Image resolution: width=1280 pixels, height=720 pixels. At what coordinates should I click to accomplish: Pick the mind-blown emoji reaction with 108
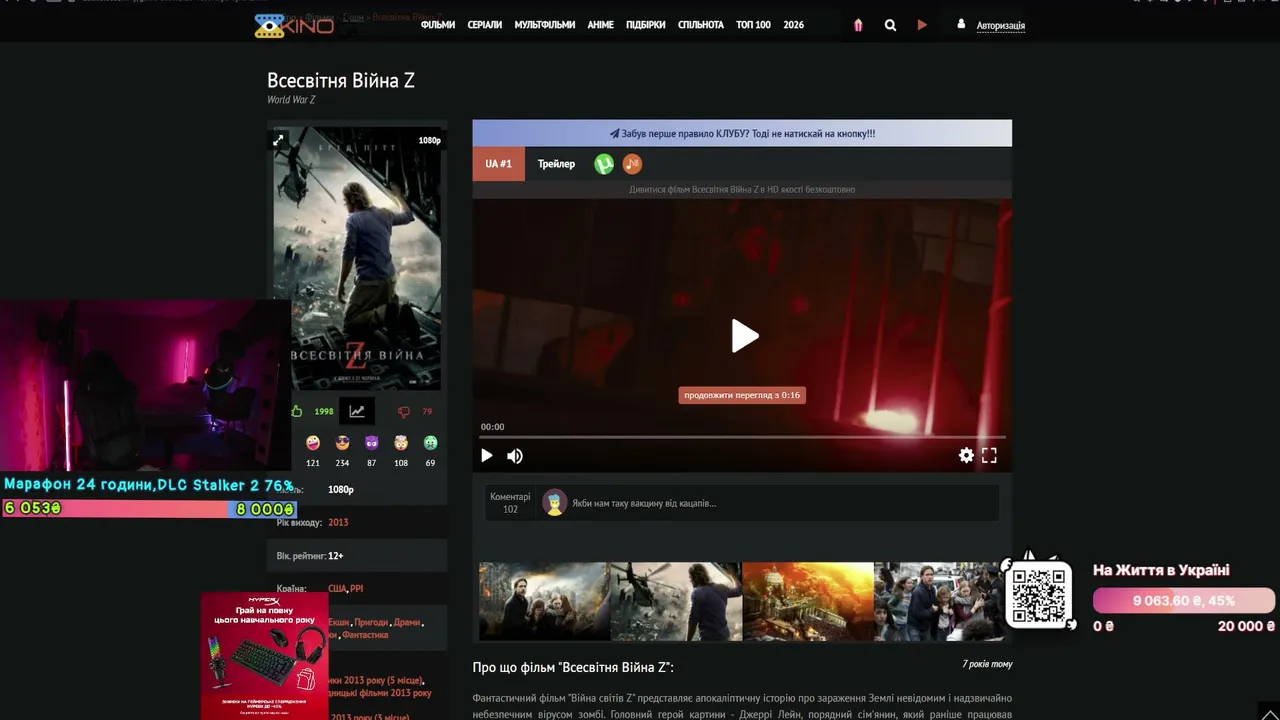401,442
